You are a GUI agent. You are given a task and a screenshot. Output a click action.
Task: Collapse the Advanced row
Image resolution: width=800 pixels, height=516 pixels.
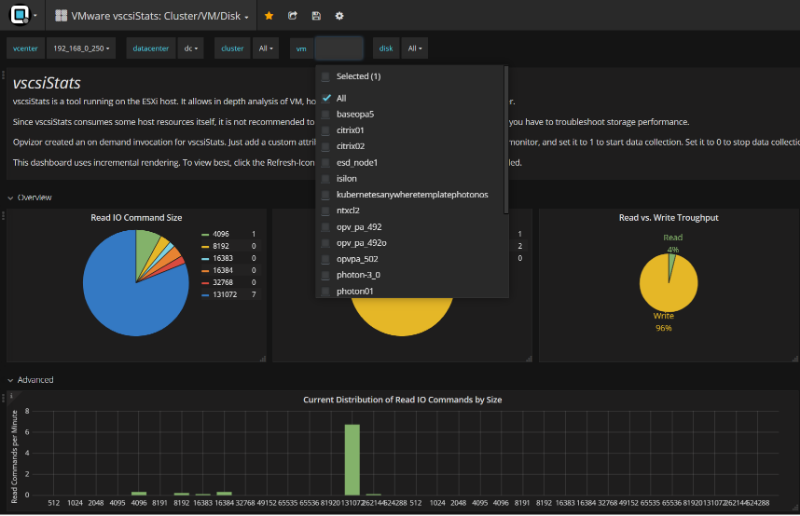[x=31, y=380]
